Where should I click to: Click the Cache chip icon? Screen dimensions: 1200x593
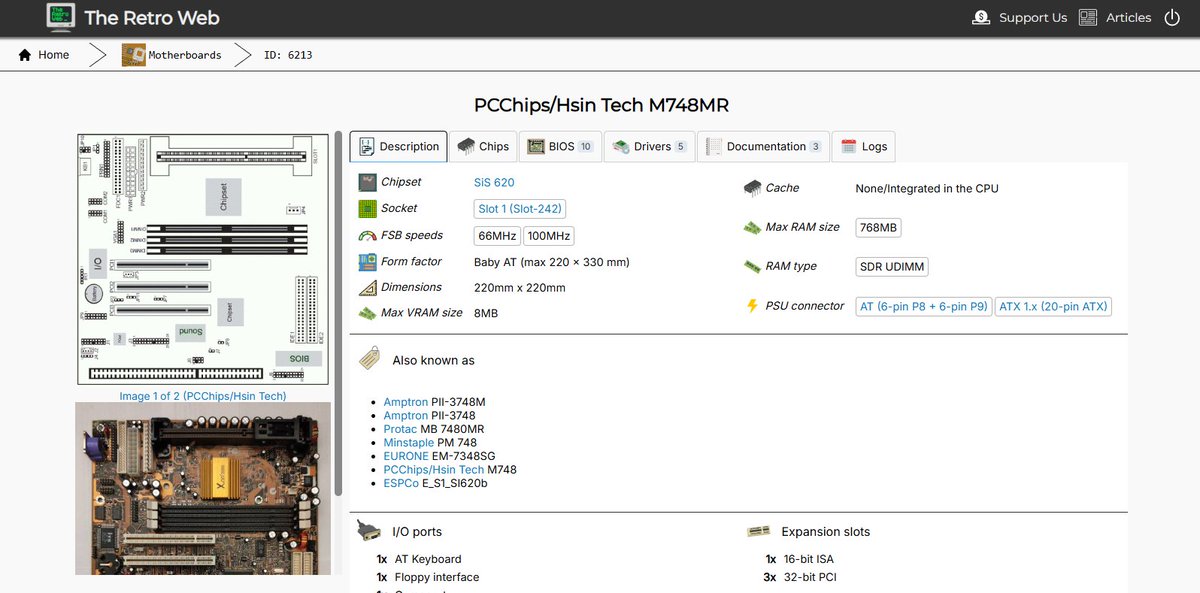pyautogui.click(x=752, y=188)
